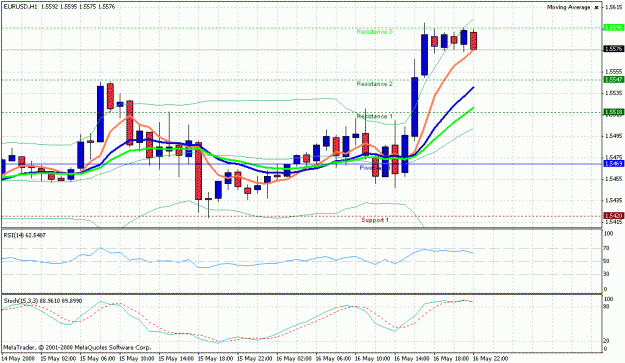Click the expert advisor icon beside Moving Average
This screenshot has height=363, width=625.
(x=596, y=7)
